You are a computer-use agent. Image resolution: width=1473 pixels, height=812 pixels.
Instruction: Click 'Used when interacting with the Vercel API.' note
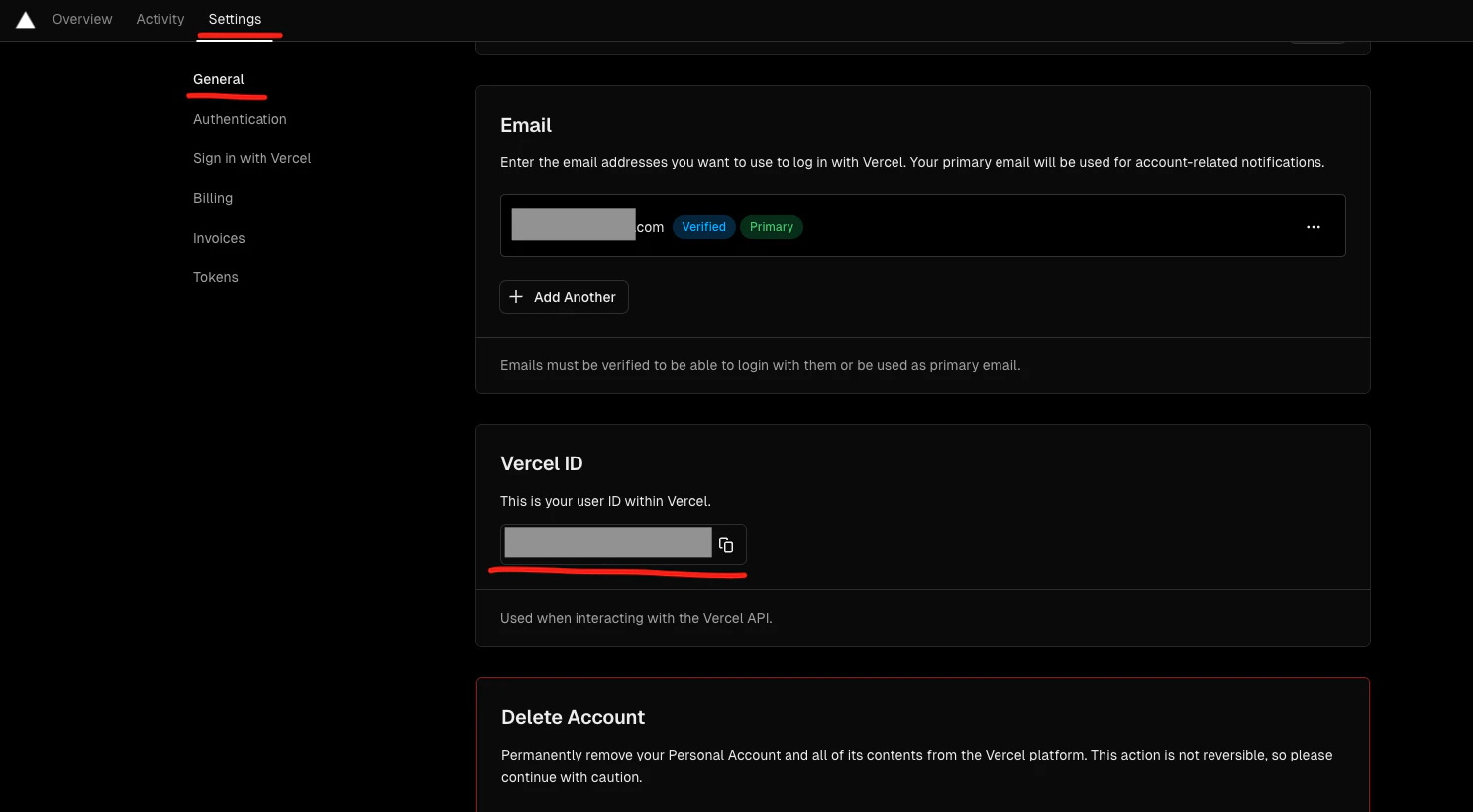pos(636,618)
